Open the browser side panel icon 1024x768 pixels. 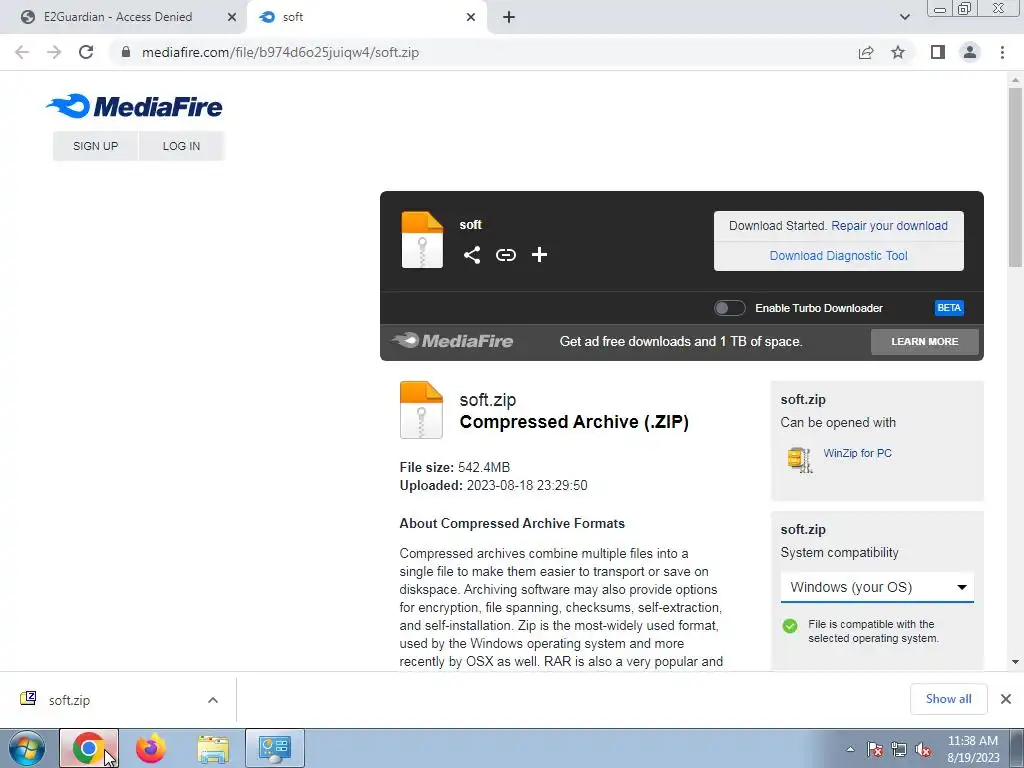pyautogui.click(x=938, y=52)
